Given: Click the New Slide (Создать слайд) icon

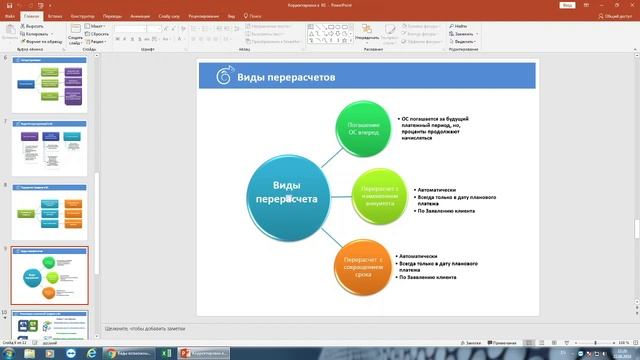Looking at the screenshot, I should click(76, 29).
